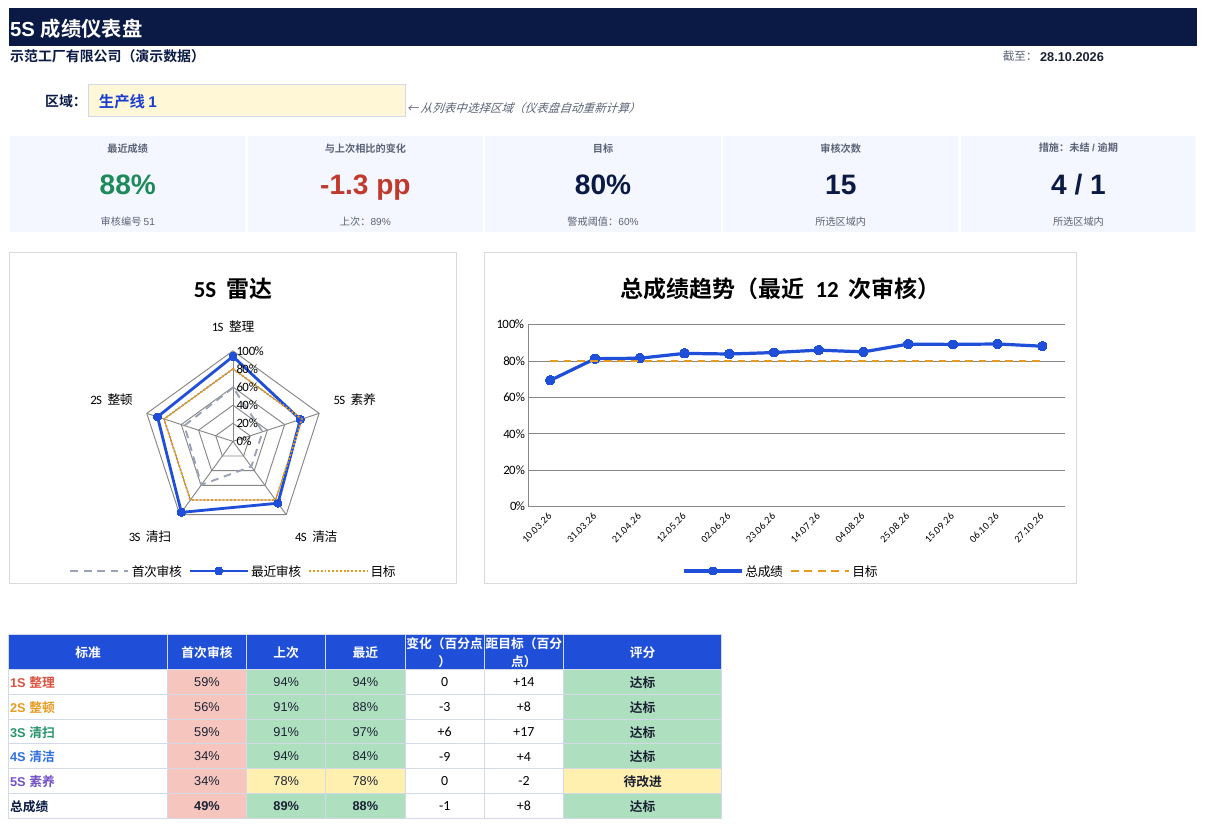Click the 56% cell in the 2S 整顿 row
Viewport: 1205px width, 830px height.
coord(207,707)
